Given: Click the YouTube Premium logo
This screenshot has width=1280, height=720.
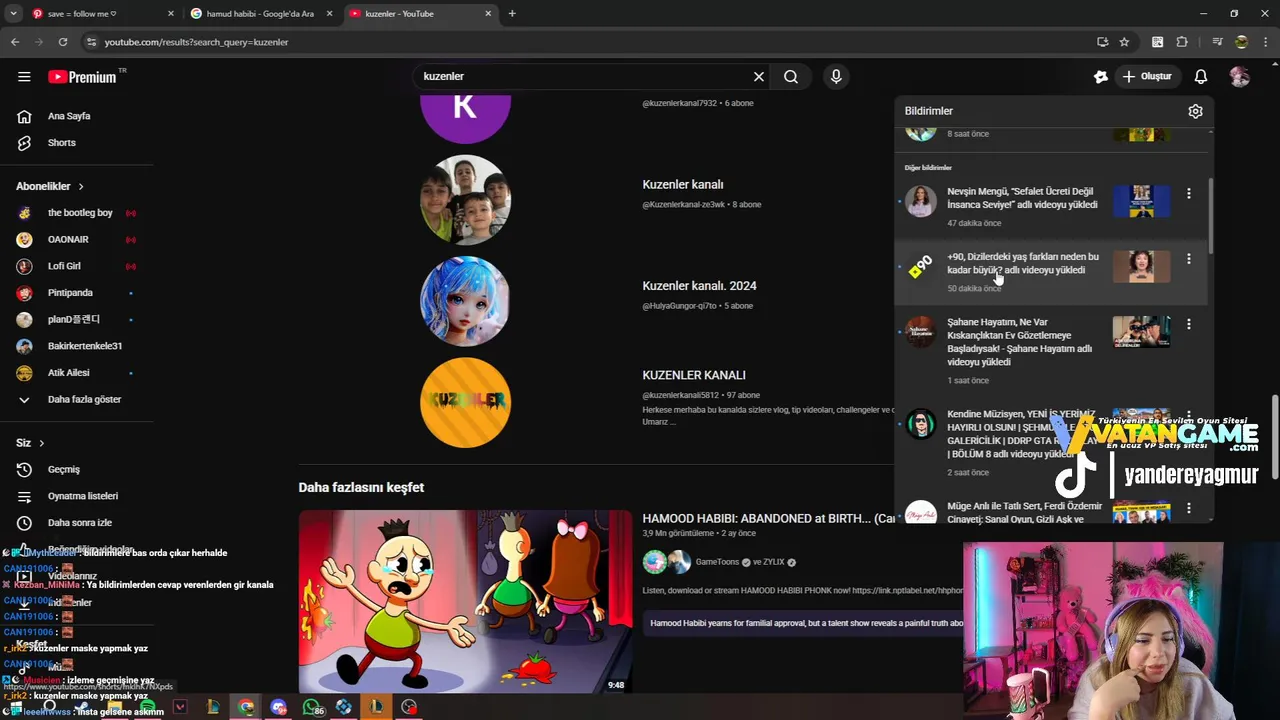Looking at the screenshot, I should pyautogui.click(x=82, y=77).
